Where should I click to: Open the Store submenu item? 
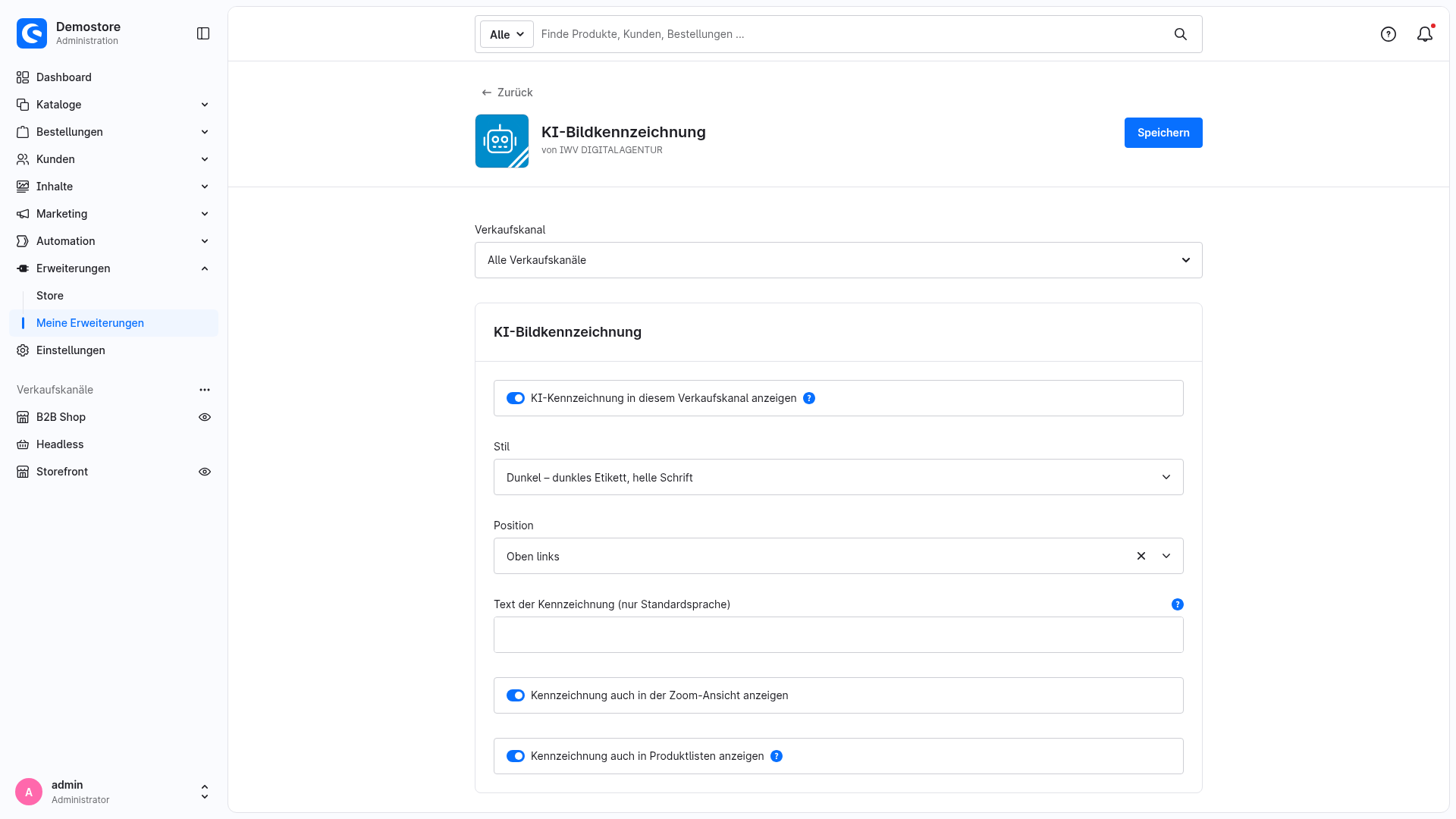click(50, 296)
